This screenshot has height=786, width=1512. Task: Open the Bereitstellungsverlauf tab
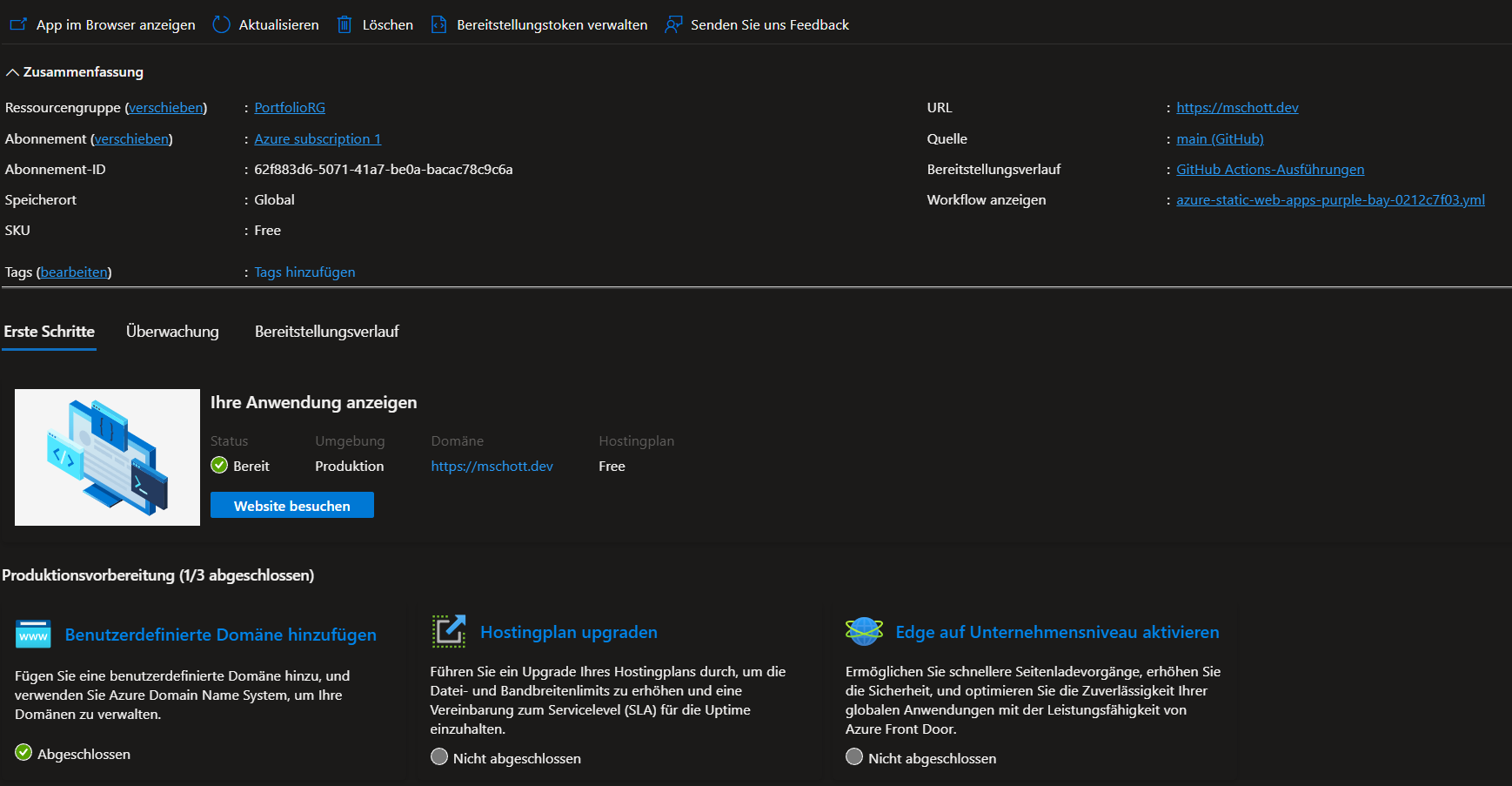click(327, 332)
